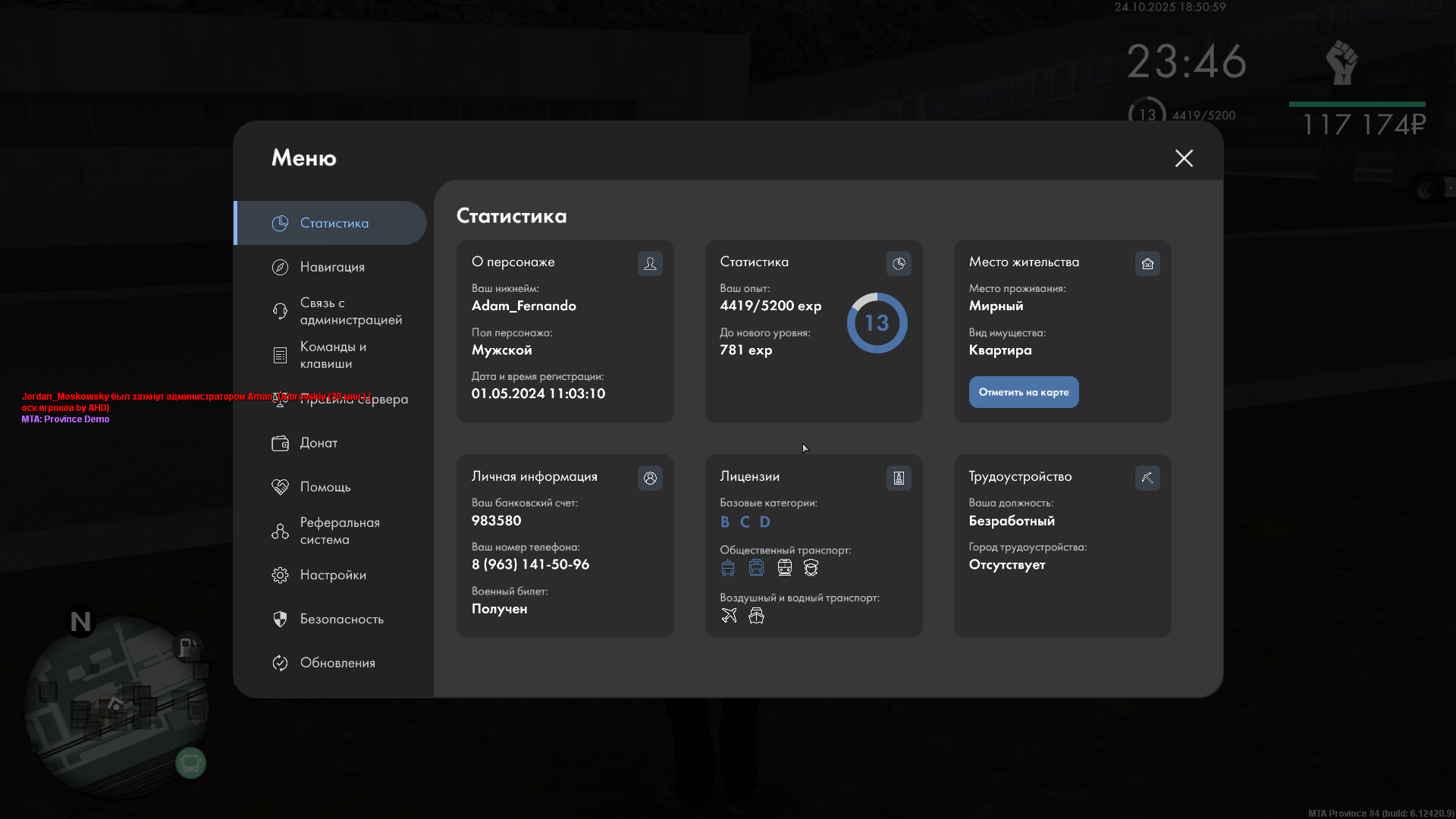Click the pickaxe icon in Трудоустройство card

[1147, 478]
